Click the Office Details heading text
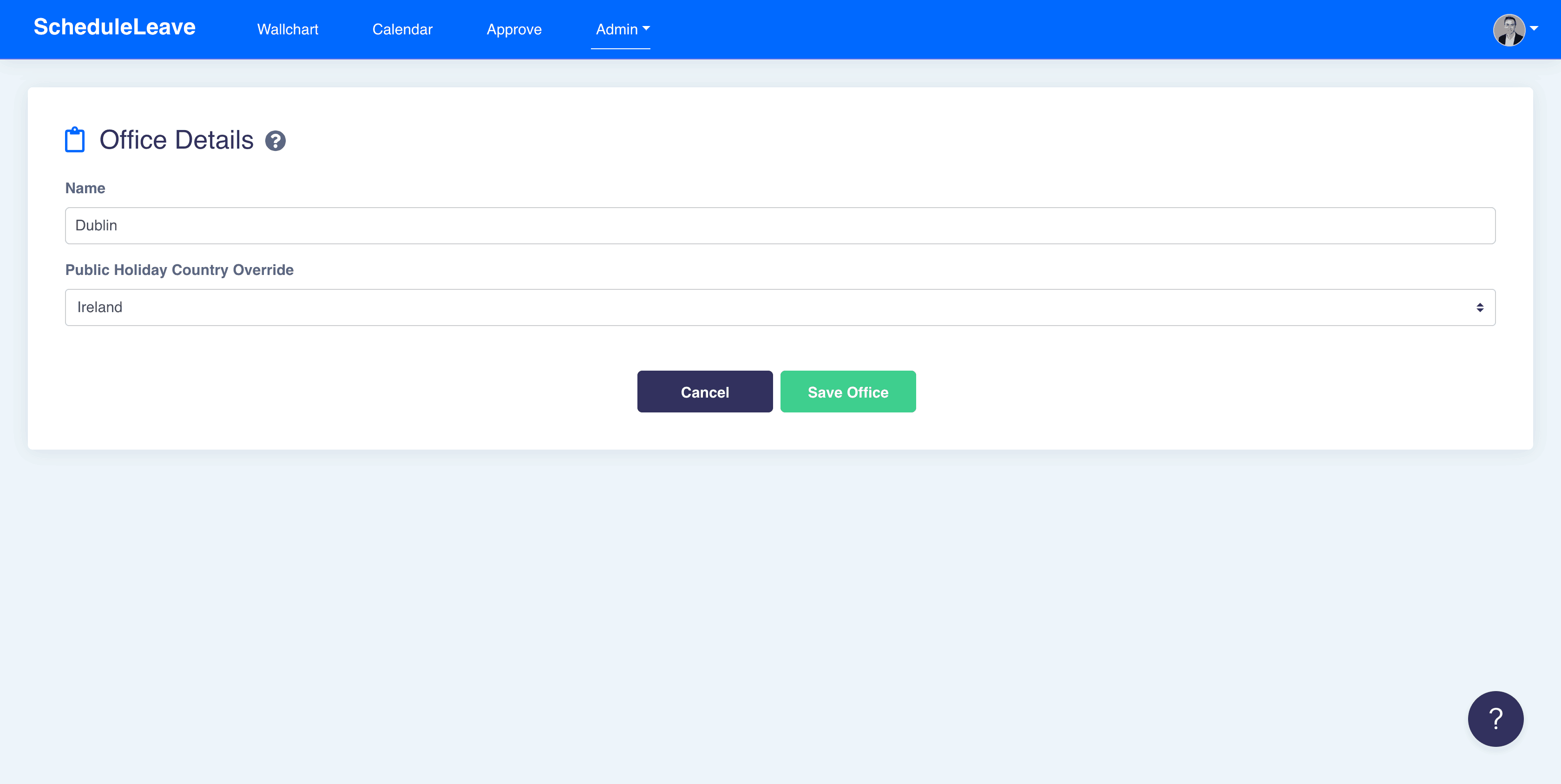The height and width of the screenshot is (784, 1561). (x=177, y=140)
